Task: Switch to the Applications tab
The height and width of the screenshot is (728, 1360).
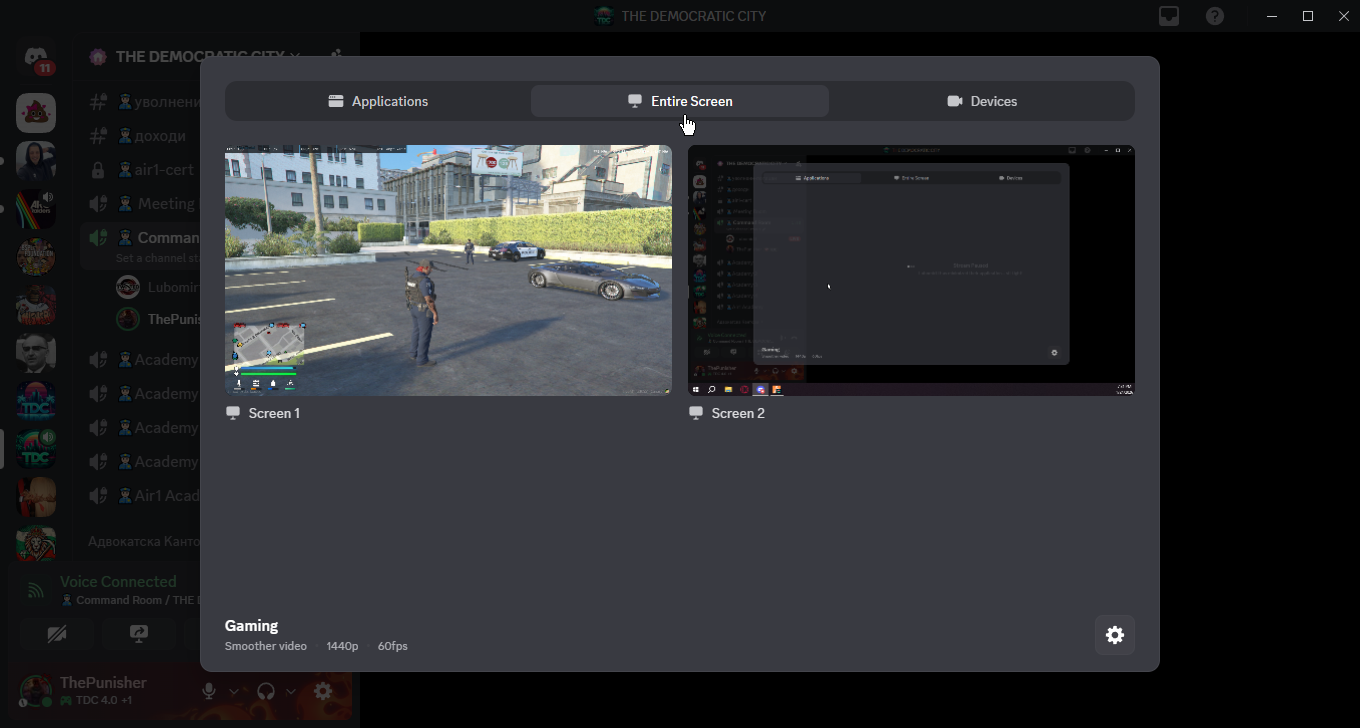Action: pyautogui.click(x=378, y=101)
